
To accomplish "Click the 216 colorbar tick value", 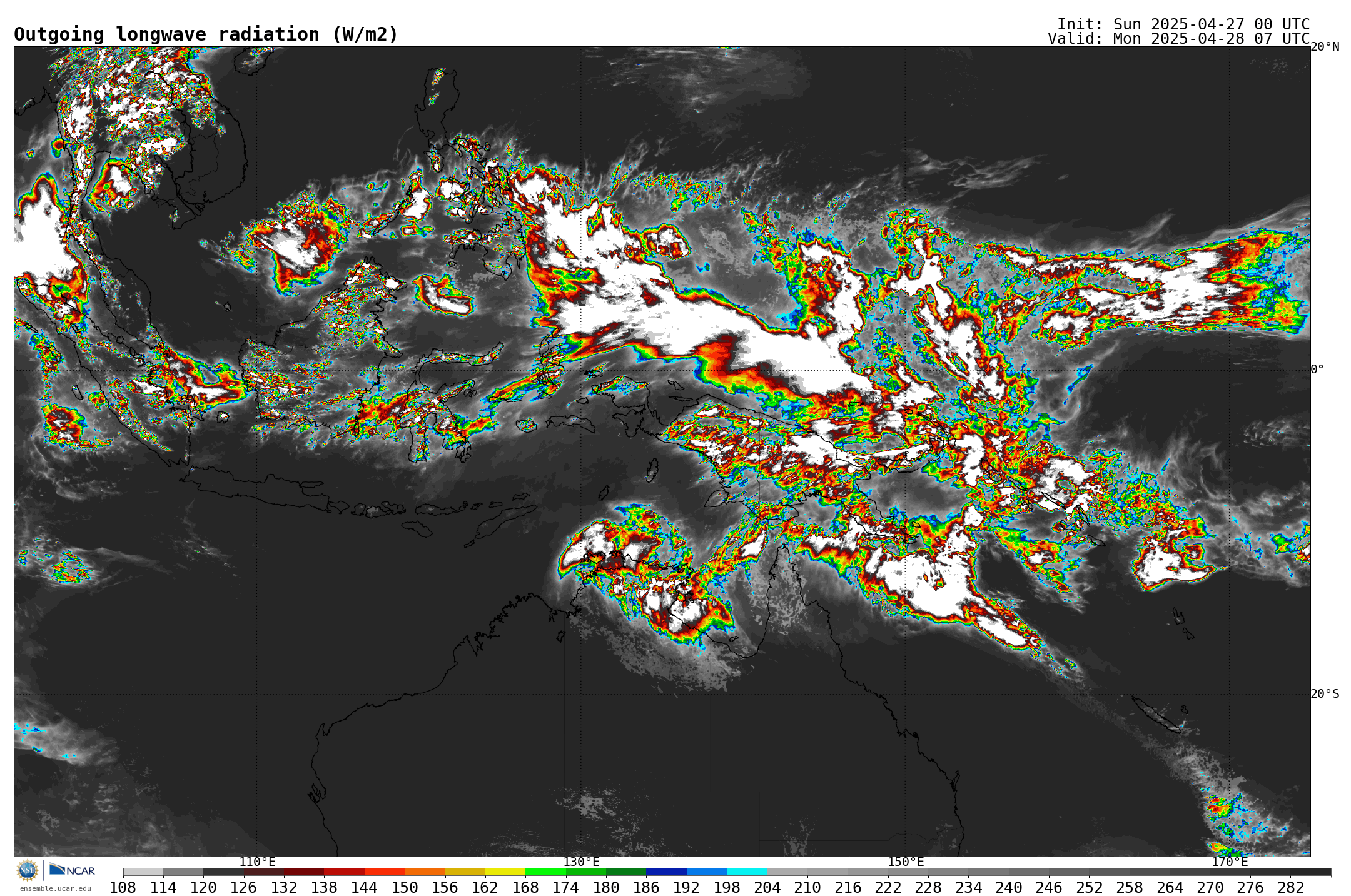I will pos(848,887).
